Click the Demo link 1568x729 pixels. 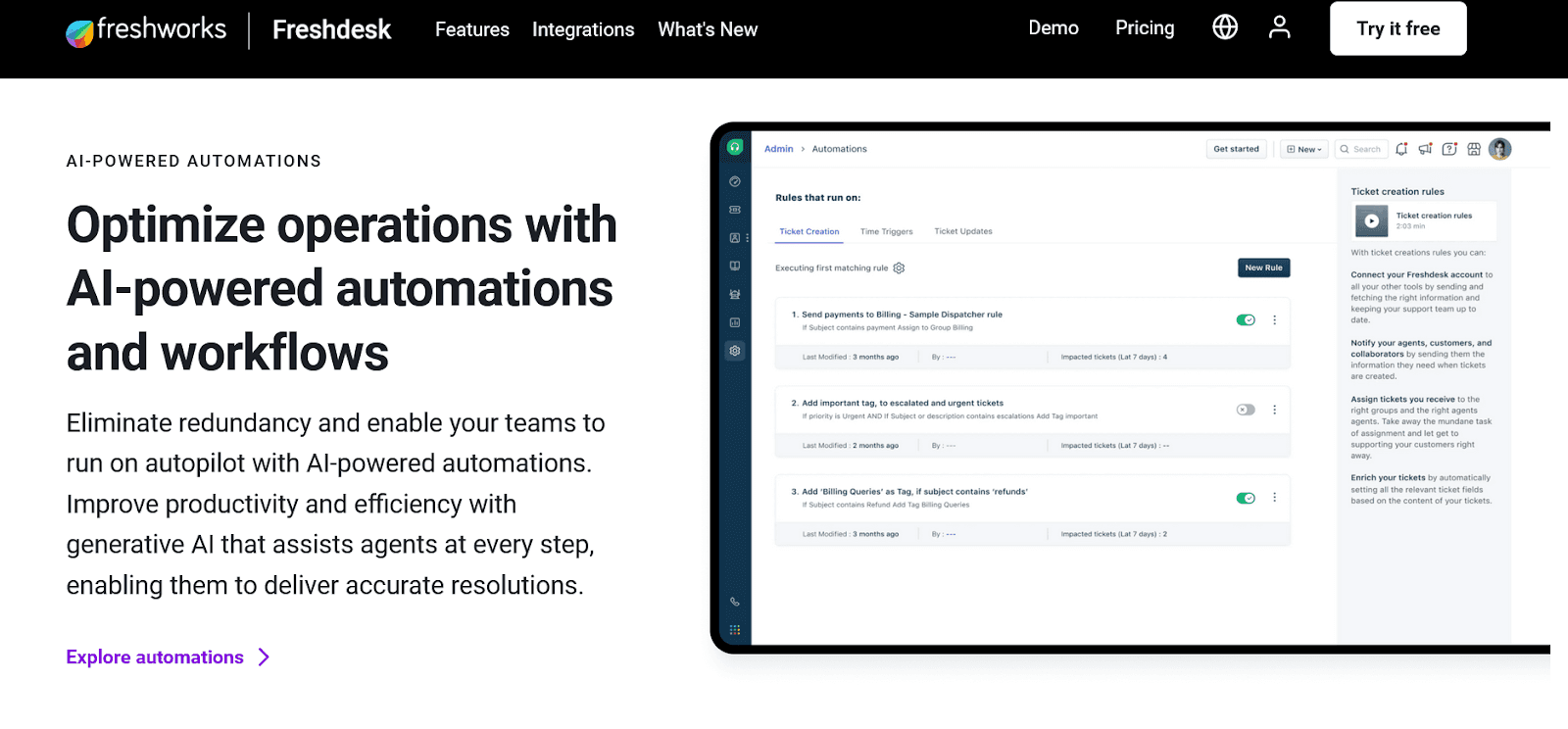coord(1053,28)
